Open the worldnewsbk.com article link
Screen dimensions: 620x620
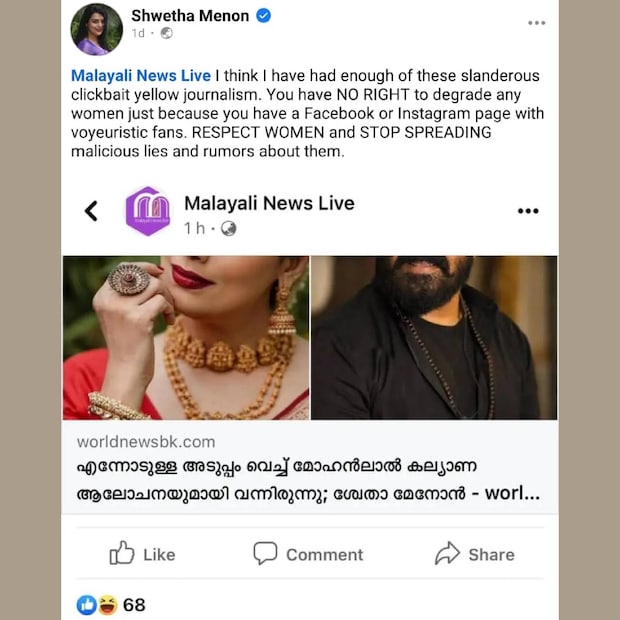(146, 441)
